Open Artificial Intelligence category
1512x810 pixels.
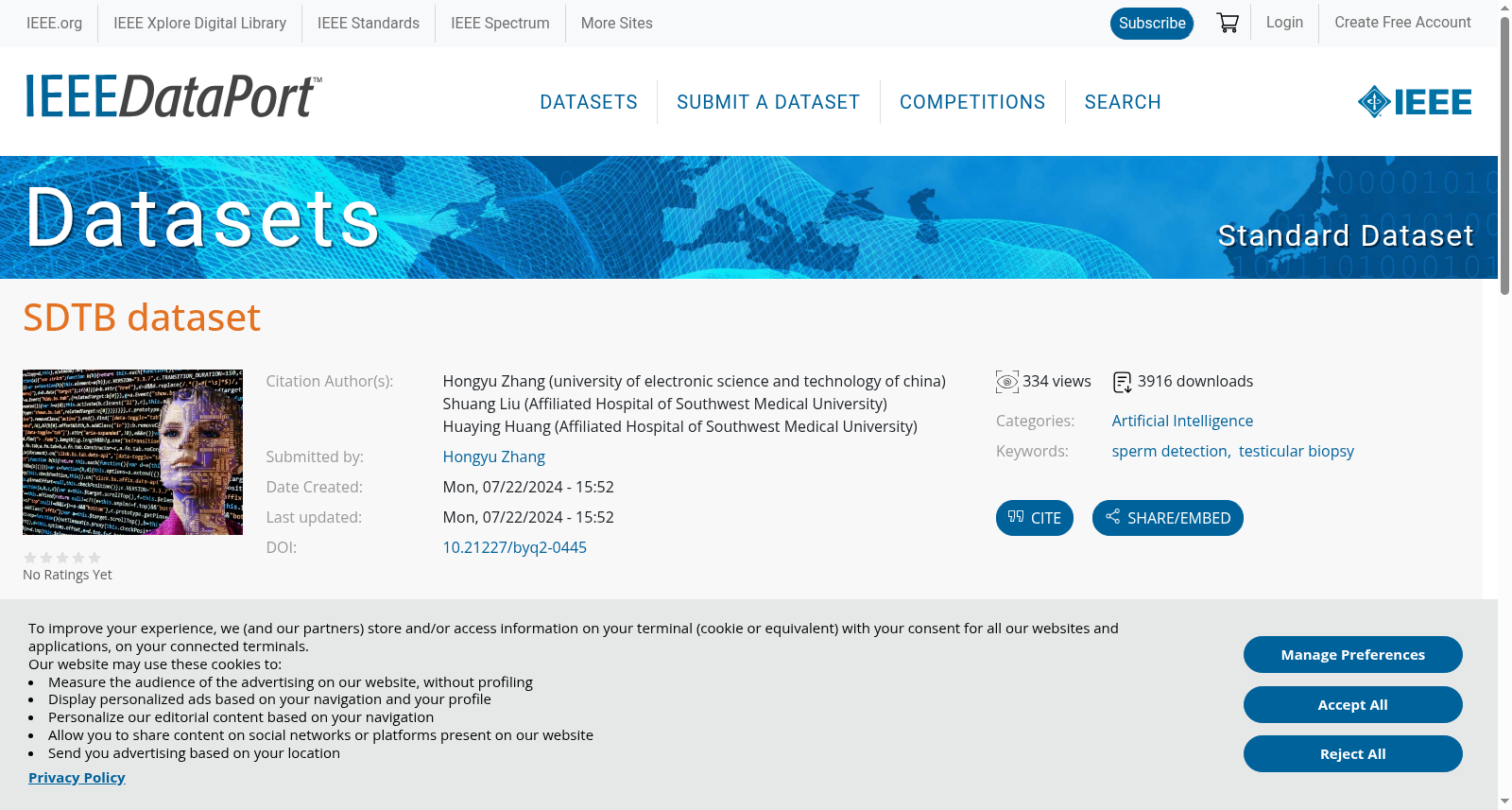1182,421
